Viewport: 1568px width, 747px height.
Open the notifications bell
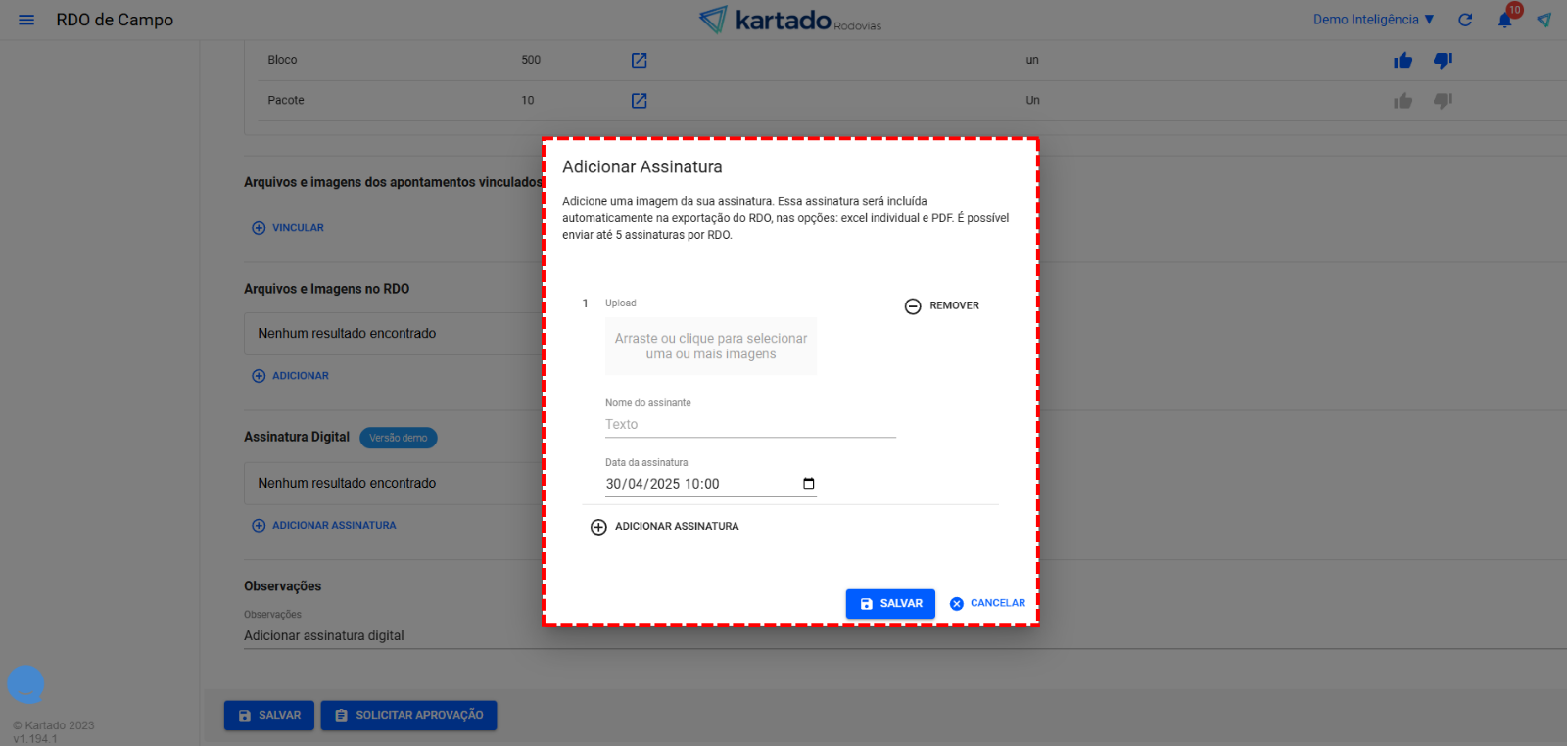coord(1505,20)
